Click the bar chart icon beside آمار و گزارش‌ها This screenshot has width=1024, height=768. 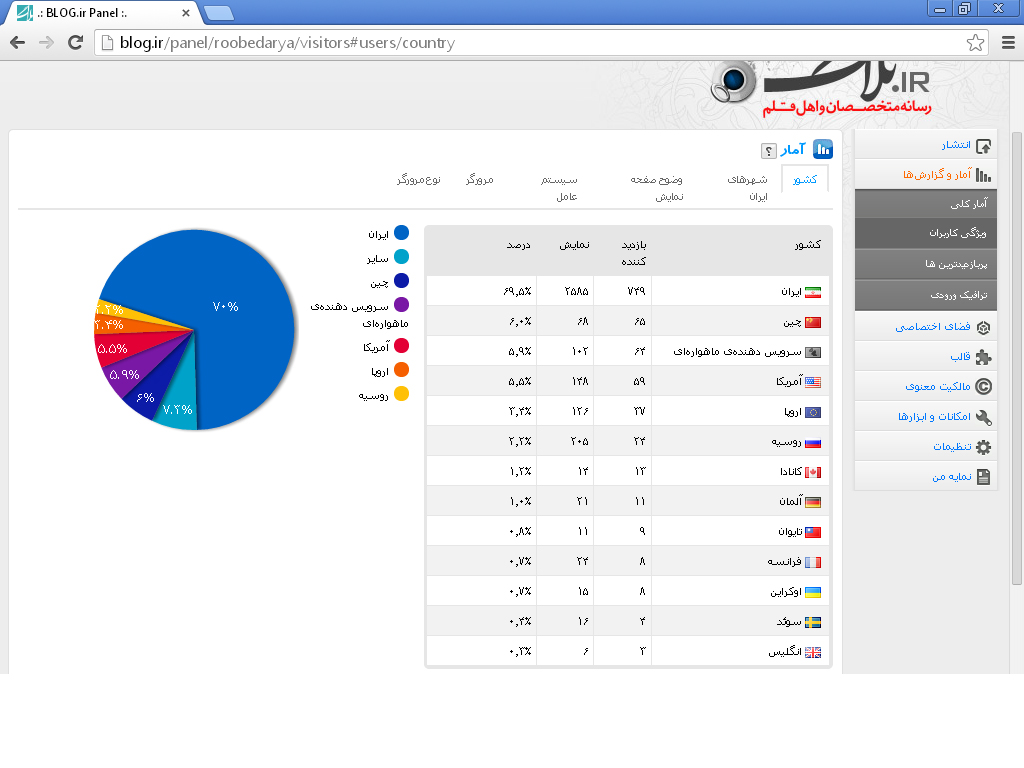tap(983, 175)
